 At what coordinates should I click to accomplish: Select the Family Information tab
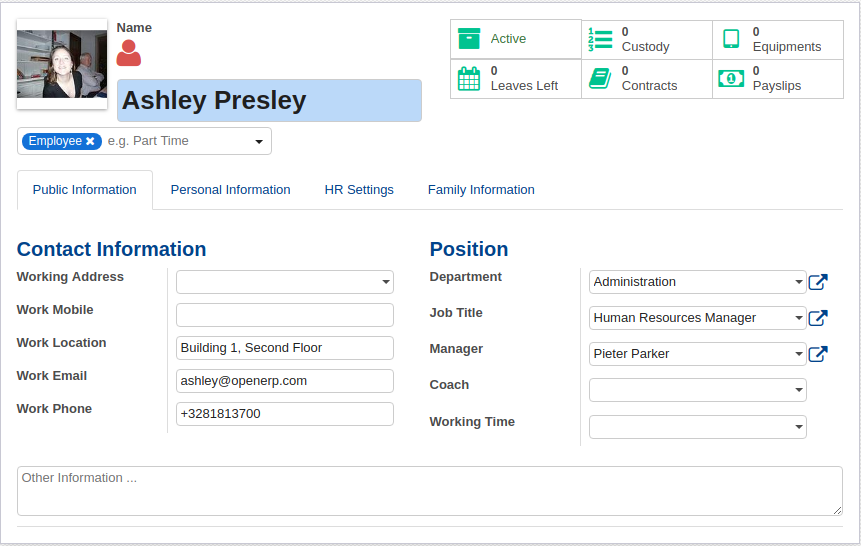[x=481, y=190]
